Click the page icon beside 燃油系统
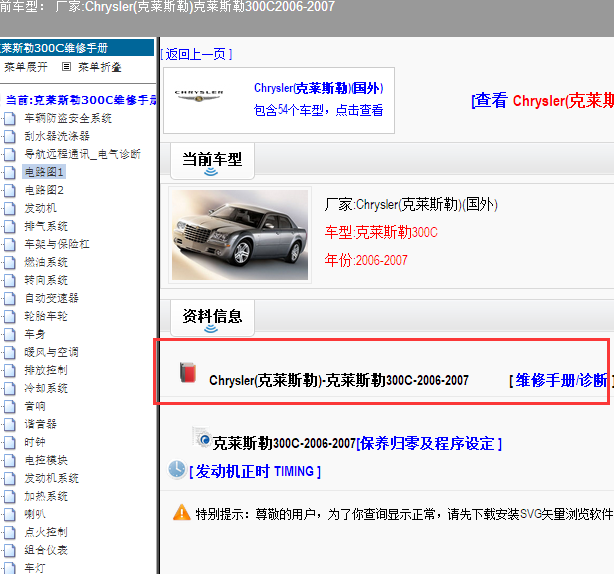The height and width of the screenshot is (574, 614). [x=10, y=262]
